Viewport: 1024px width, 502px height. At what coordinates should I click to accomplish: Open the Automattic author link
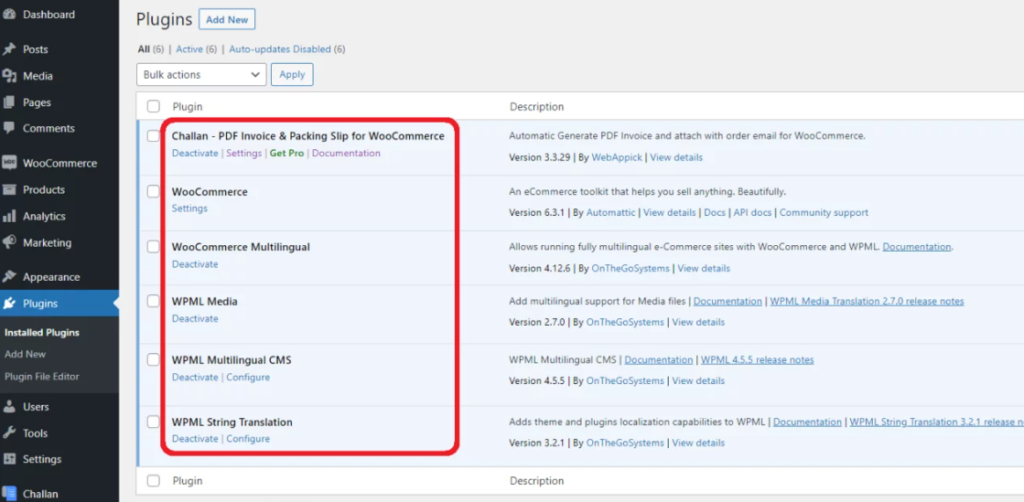click(611, 213)
